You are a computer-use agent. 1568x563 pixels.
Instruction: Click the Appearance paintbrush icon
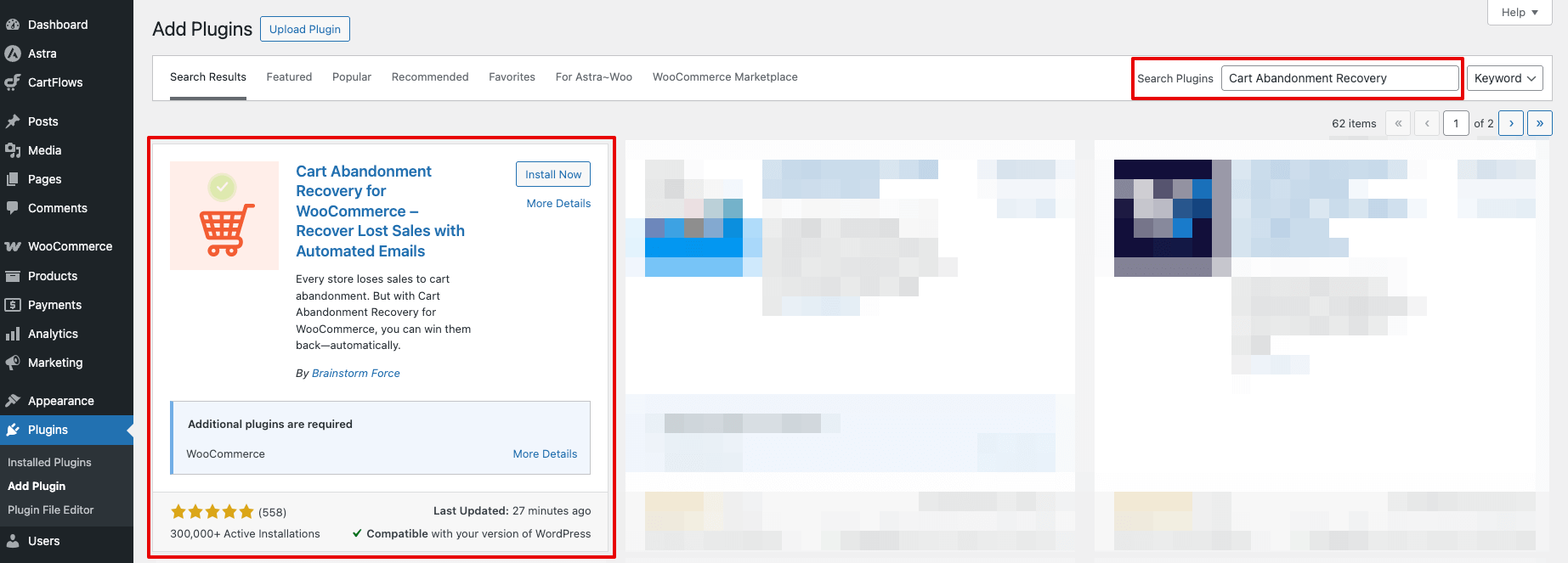click(x=13, y=401)
